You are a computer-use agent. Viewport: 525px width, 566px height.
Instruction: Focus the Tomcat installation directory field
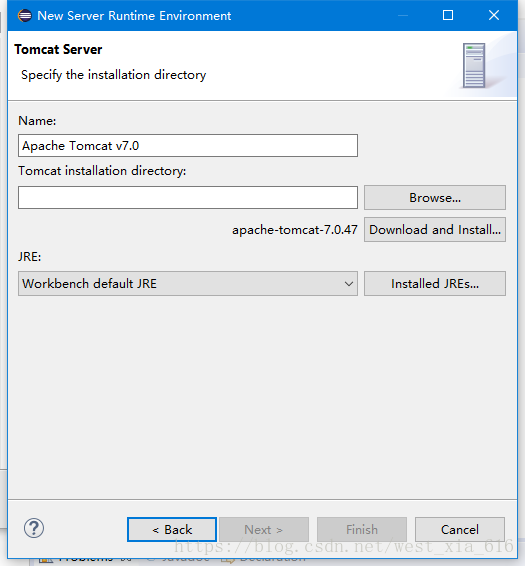point(188,197)
